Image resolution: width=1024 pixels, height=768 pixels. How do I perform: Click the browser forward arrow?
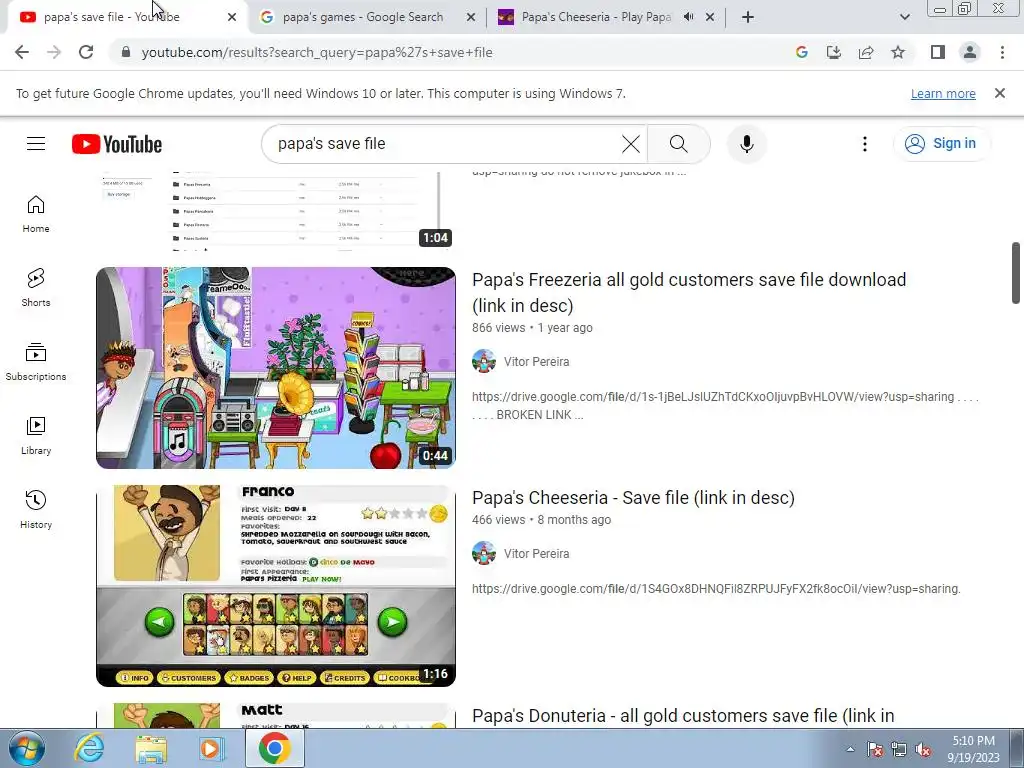(x=54, y=52)
